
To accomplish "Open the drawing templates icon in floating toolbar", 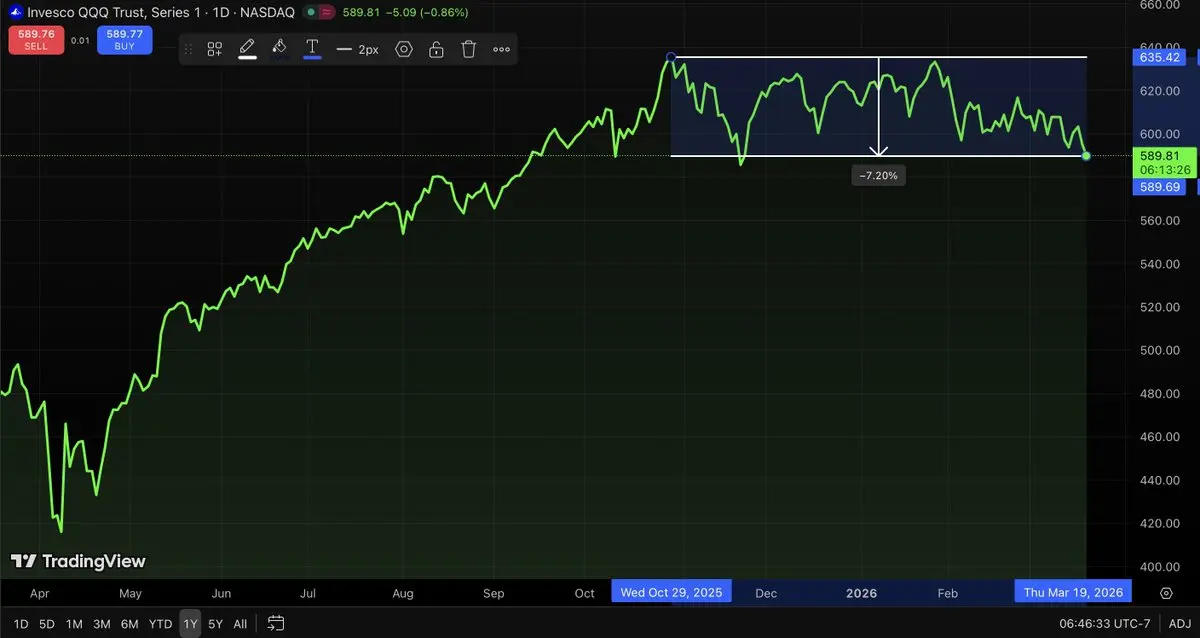I will [215, 49].
